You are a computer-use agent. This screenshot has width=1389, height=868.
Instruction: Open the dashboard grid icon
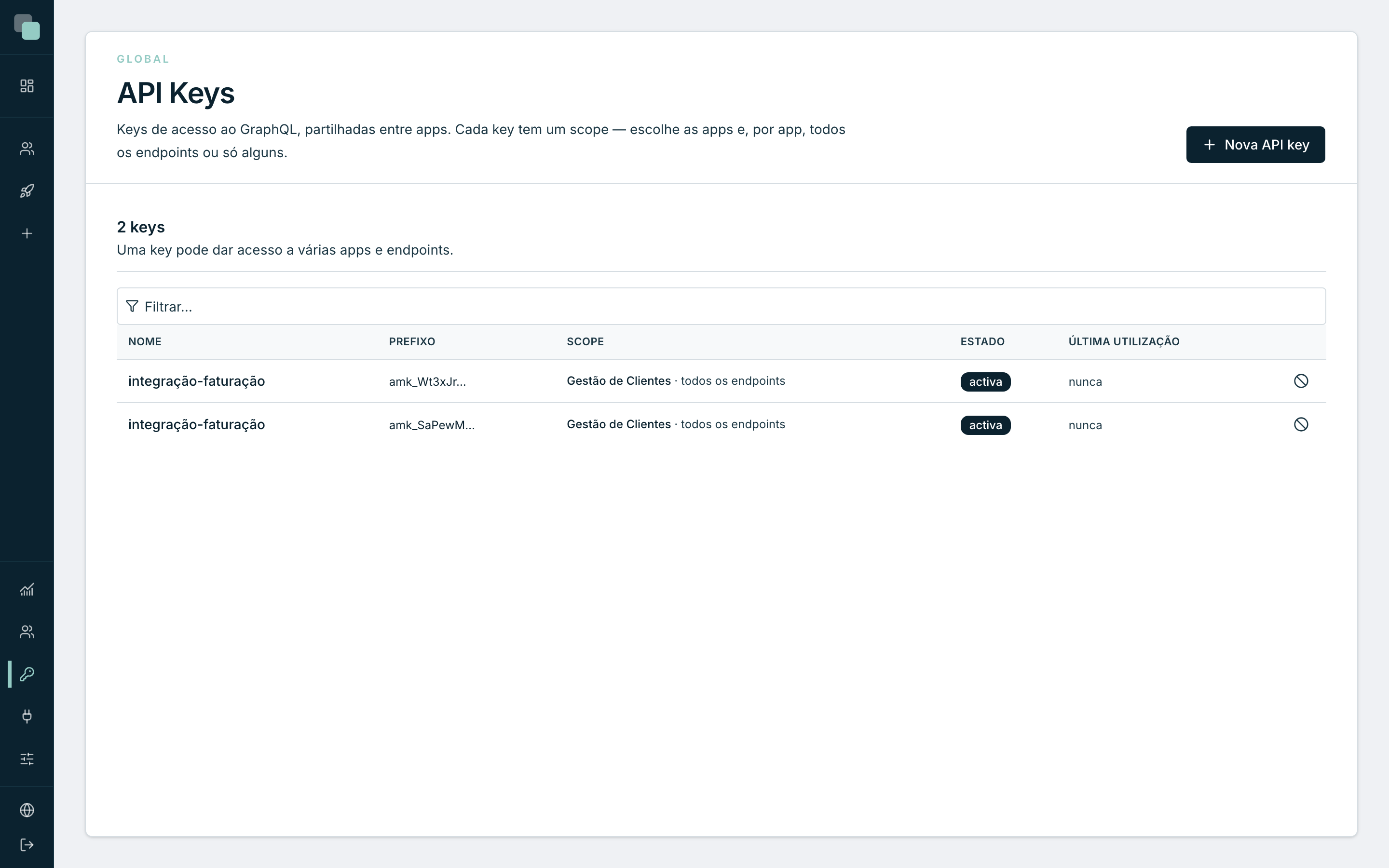(x=27, y=86)
